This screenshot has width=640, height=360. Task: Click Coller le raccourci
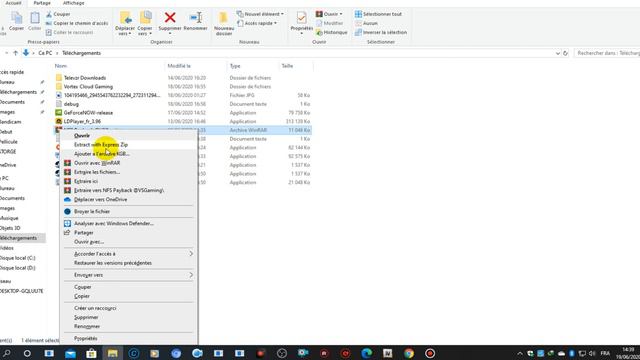point(69,32)
